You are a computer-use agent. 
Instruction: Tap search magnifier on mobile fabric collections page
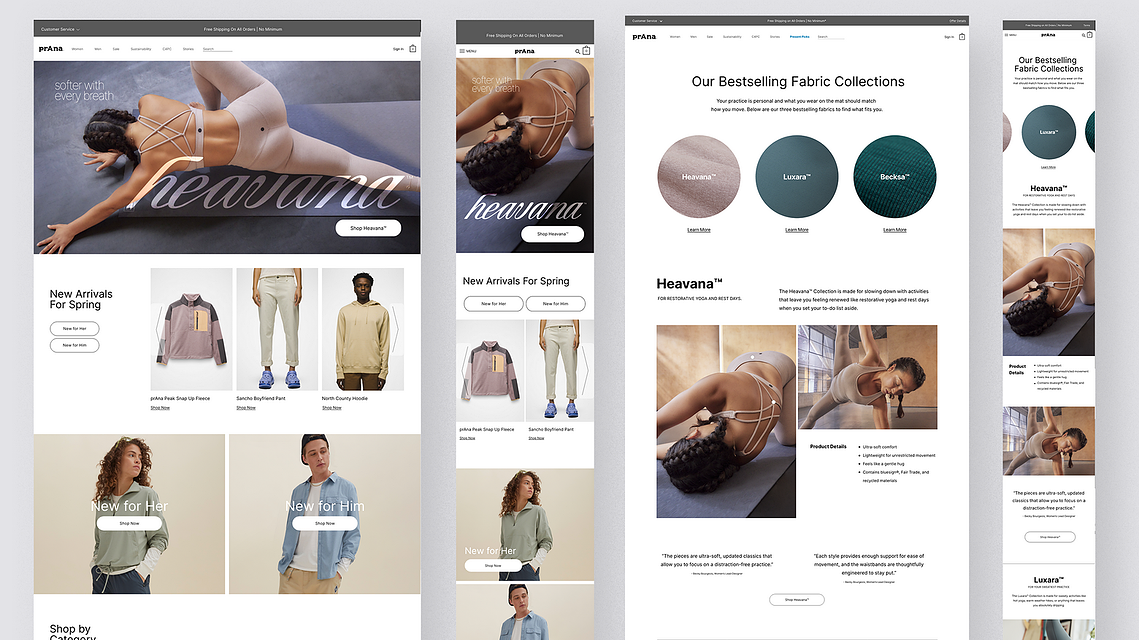click(x=1083, y=35)
